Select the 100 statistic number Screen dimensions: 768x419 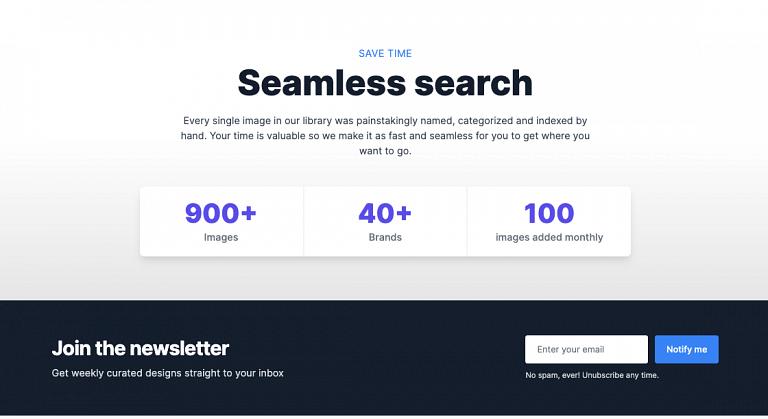point(549,213)
